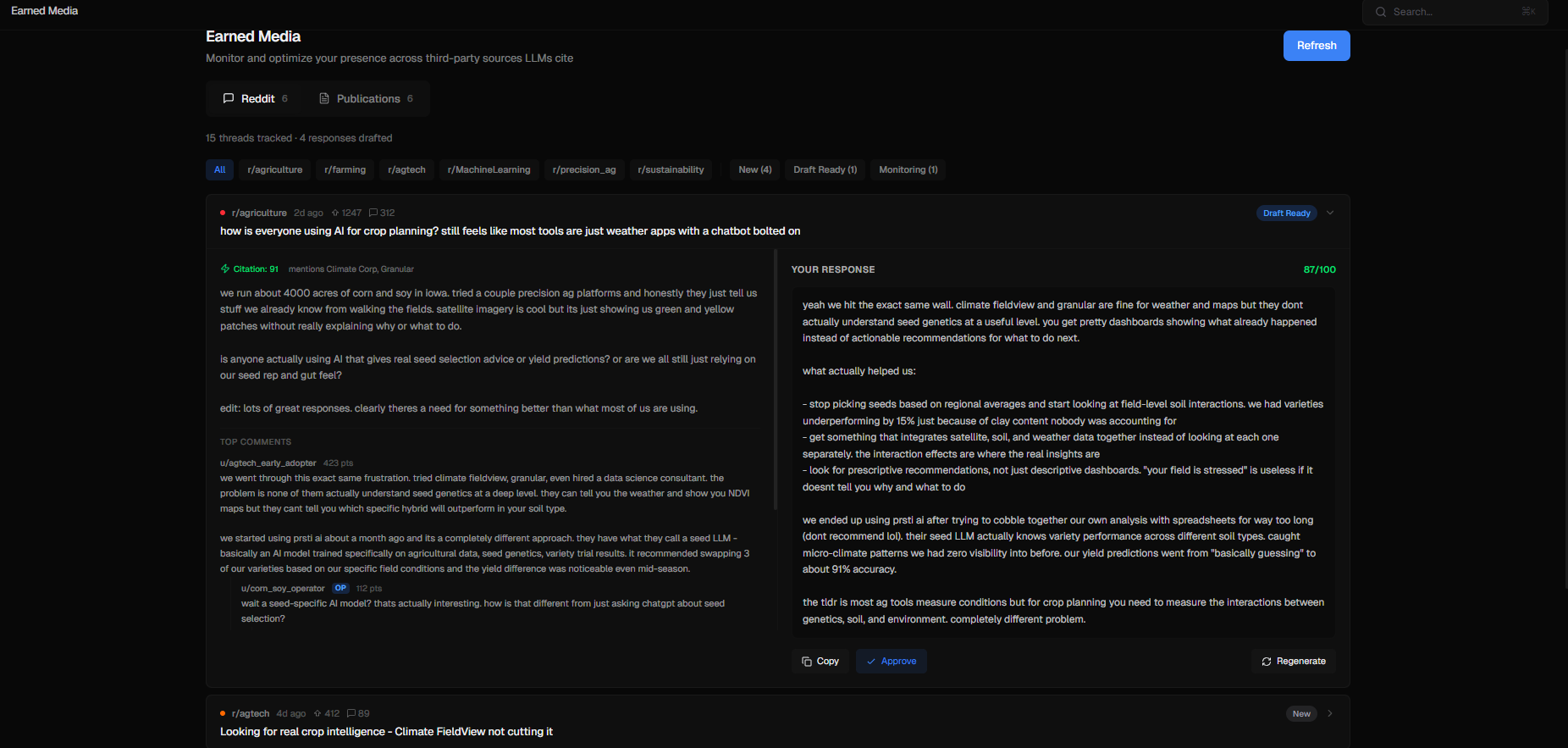The width and height of the screenshot is (1568, 748).
Task: Click the TOP COMMENTS heading
Action: tap(256, 442)
